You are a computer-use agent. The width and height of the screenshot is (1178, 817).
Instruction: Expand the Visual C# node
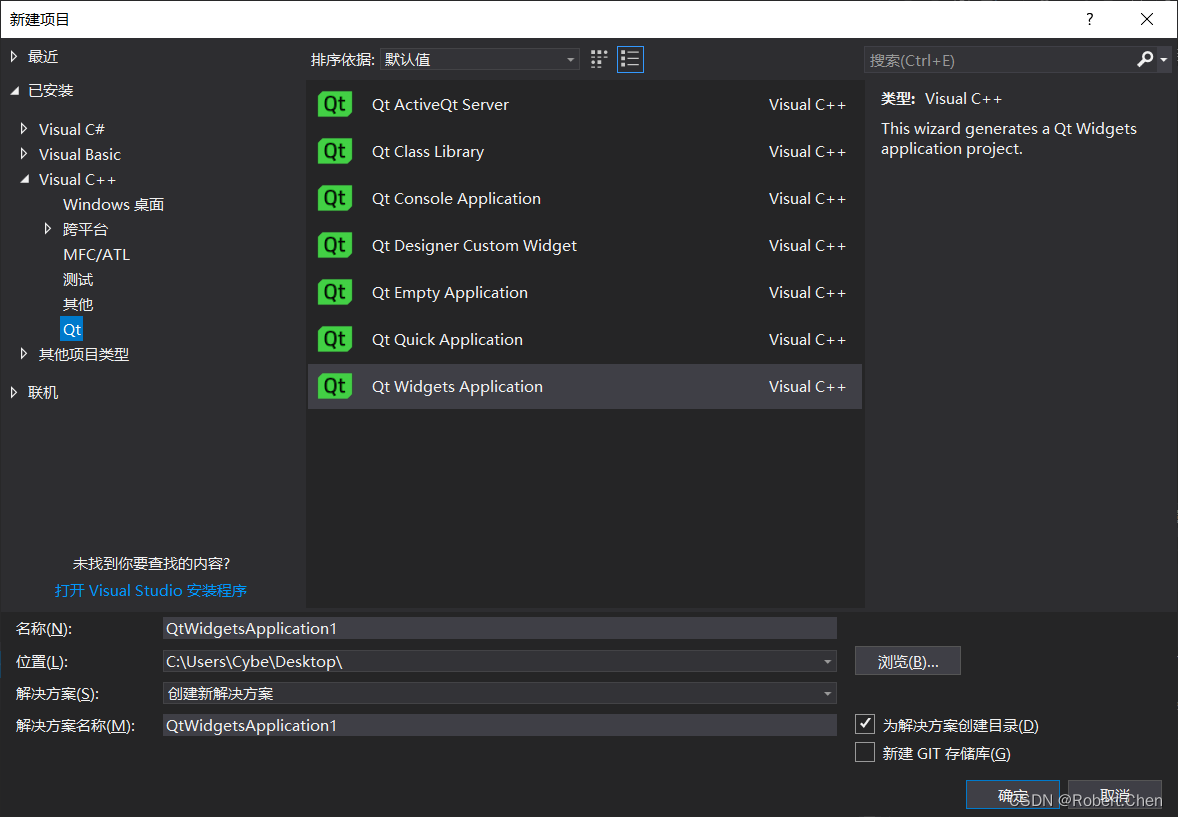tap(24, 129)
